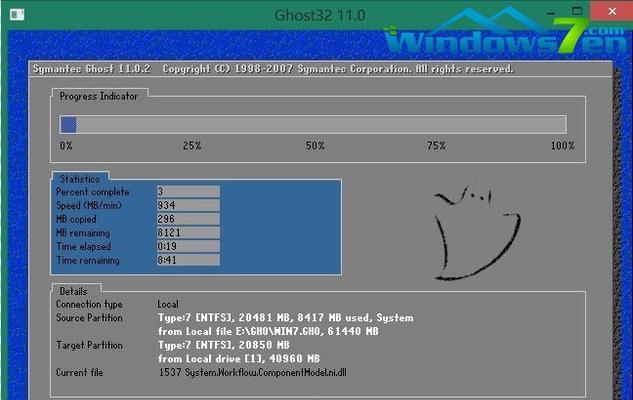Click the Ghost32 window system icon
633x400 pixels.
(x=17, y=15)
